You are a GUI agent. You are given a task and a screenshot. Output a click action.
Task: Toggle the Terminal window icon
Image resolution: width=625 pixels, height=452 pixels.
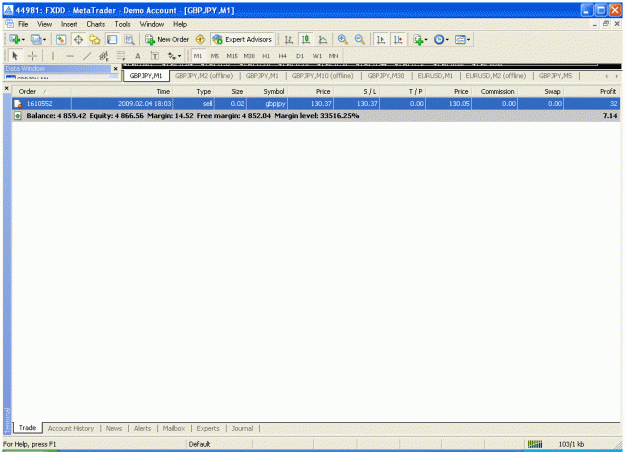point(112,39)
